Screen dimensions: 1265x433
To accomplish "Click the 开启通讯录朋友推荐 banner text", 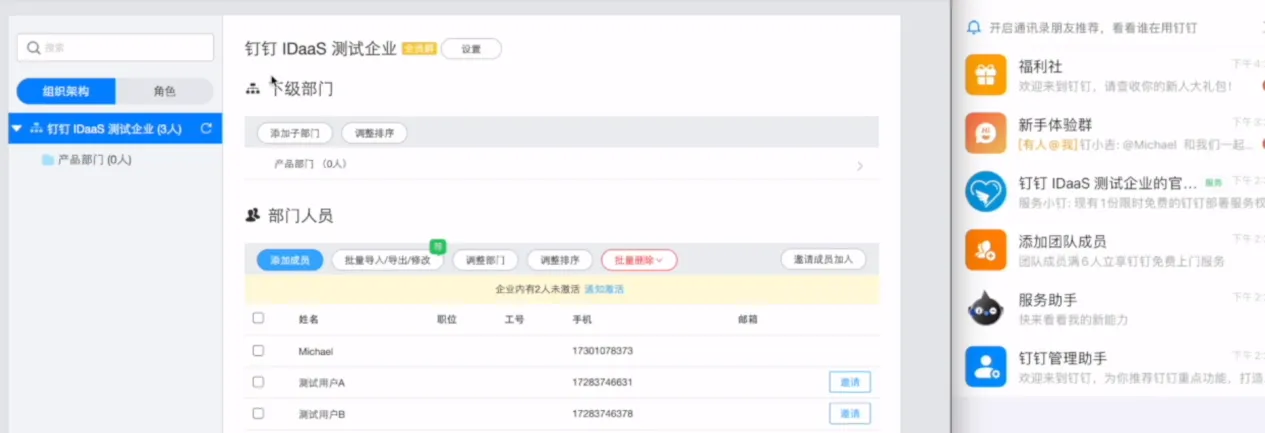I will coord(1093,28).
